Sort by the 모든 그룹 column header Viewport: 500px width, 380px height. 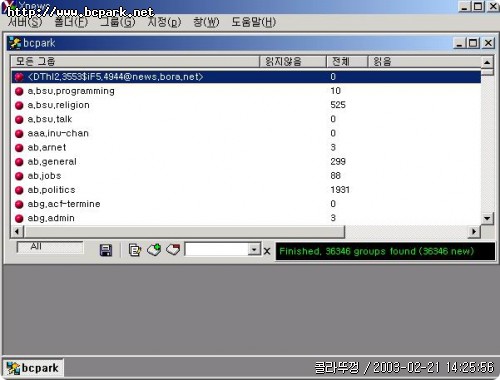click(x=135, y=62)
